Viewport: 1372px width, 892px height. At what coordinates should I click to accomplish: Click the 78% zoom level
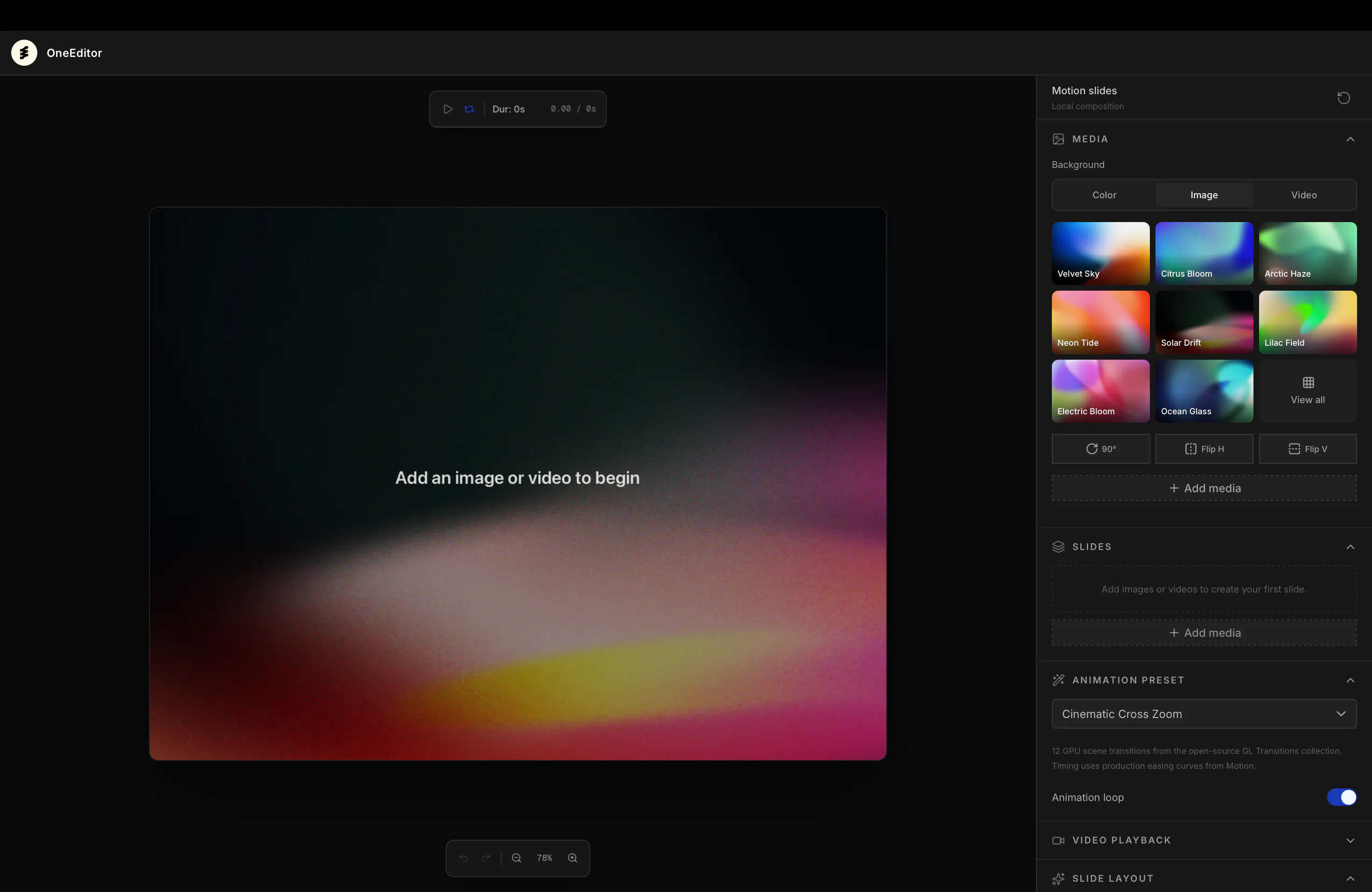[544, 858]
